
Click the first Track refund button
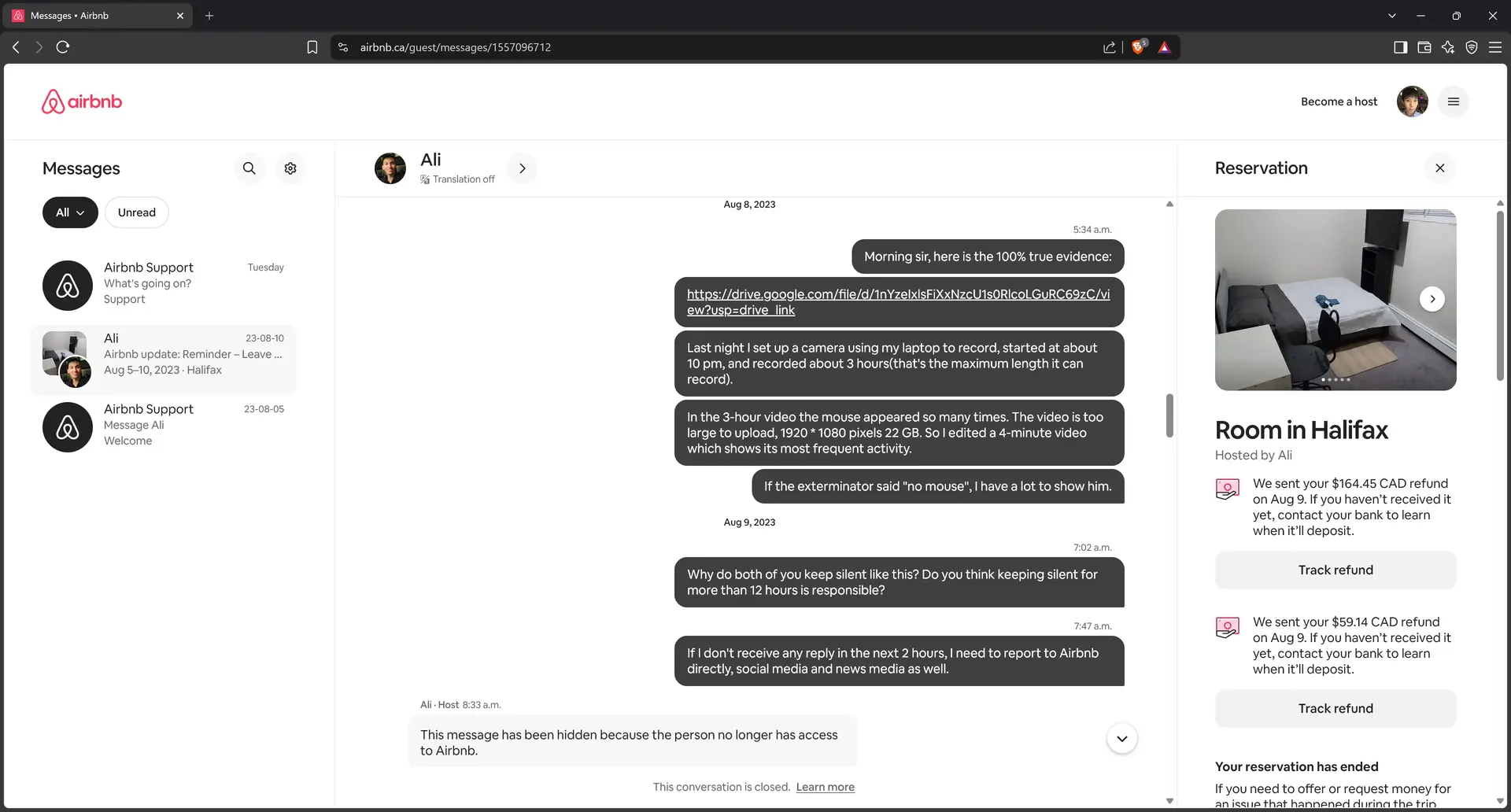[x=1336, y=570]
